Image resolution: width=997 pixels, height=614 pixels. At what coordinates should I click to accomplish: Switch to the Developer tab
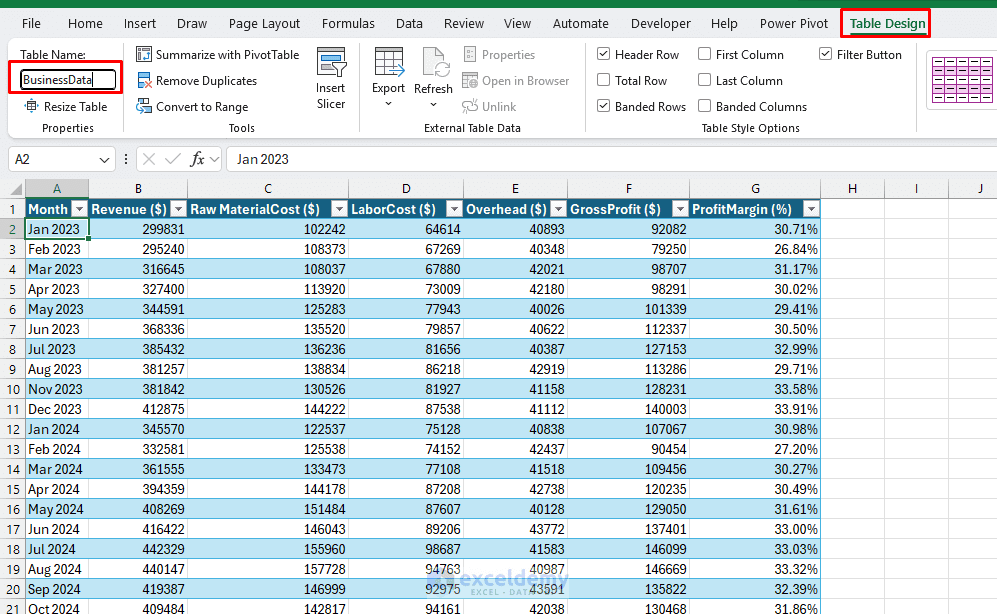(x=661, y=24)
